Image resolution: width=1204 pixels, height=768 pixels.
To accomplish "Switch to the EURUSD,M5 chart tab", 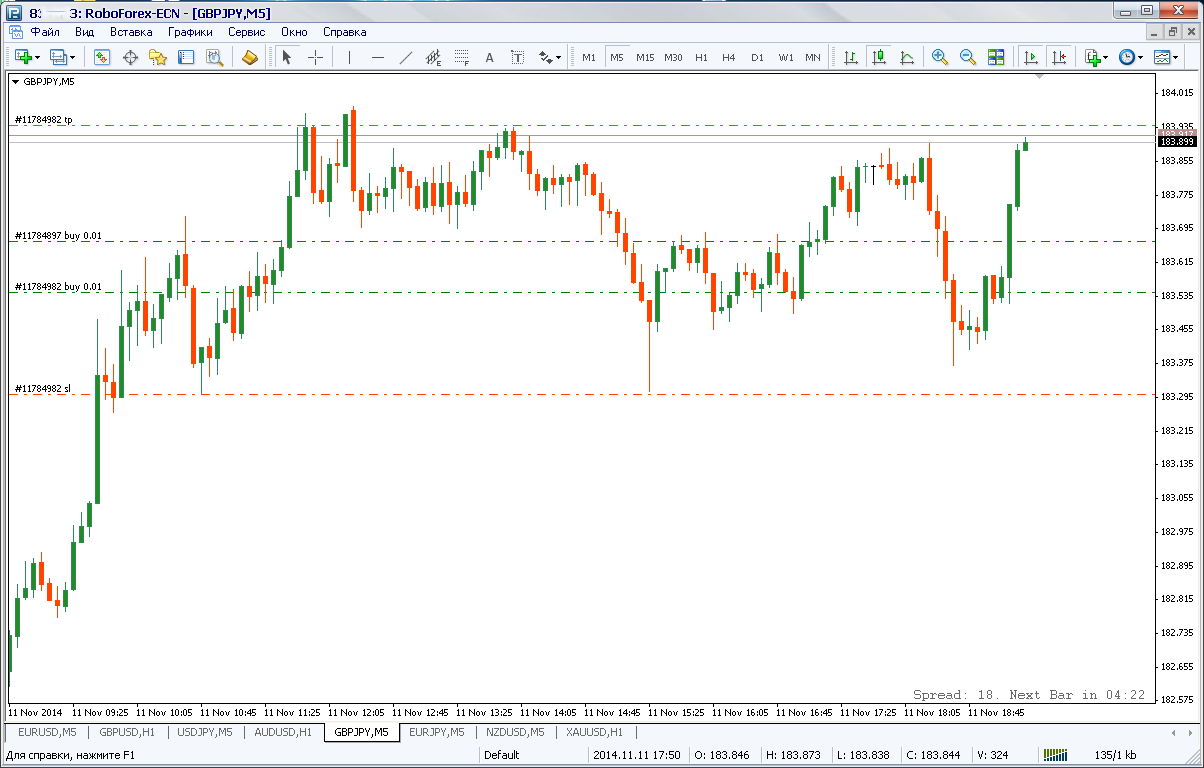I will [47, 733].
